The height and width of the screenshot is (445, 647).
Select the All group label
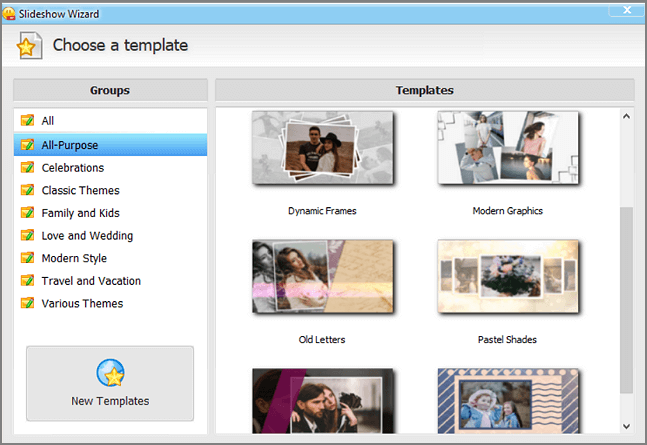pos(47,121)
